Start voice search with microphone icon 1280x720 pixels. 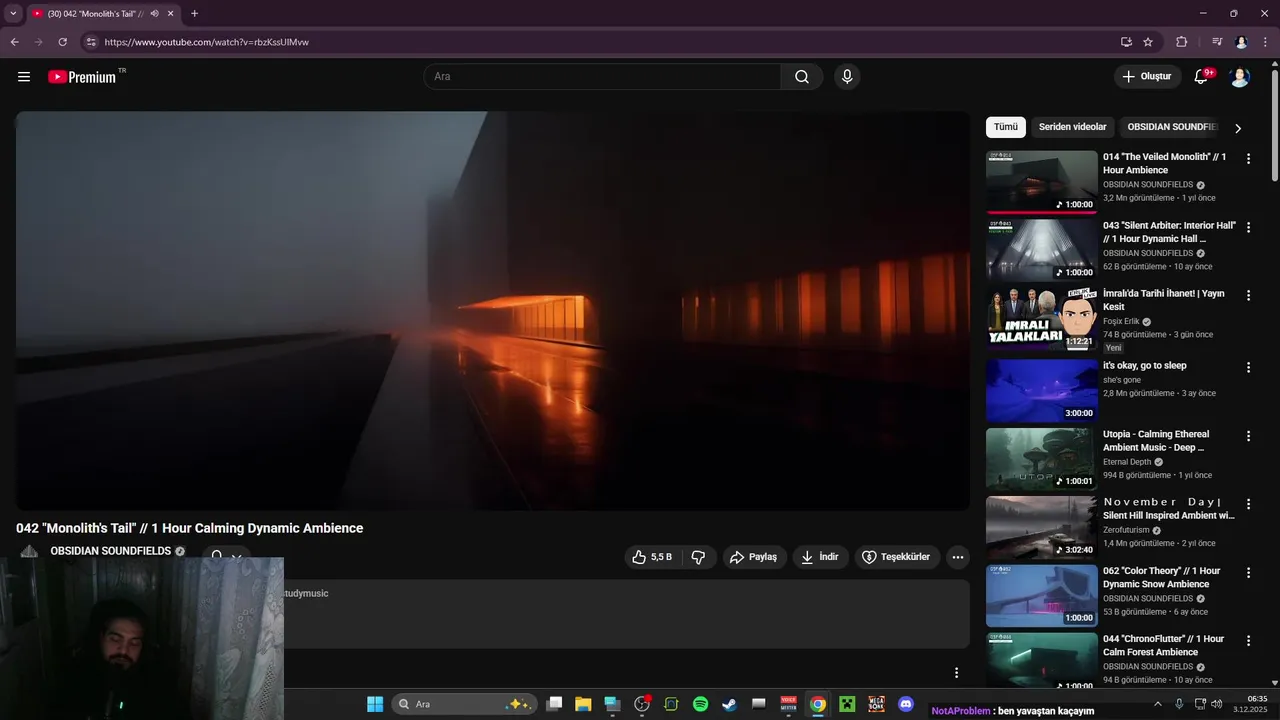click(x=847, y=77)
